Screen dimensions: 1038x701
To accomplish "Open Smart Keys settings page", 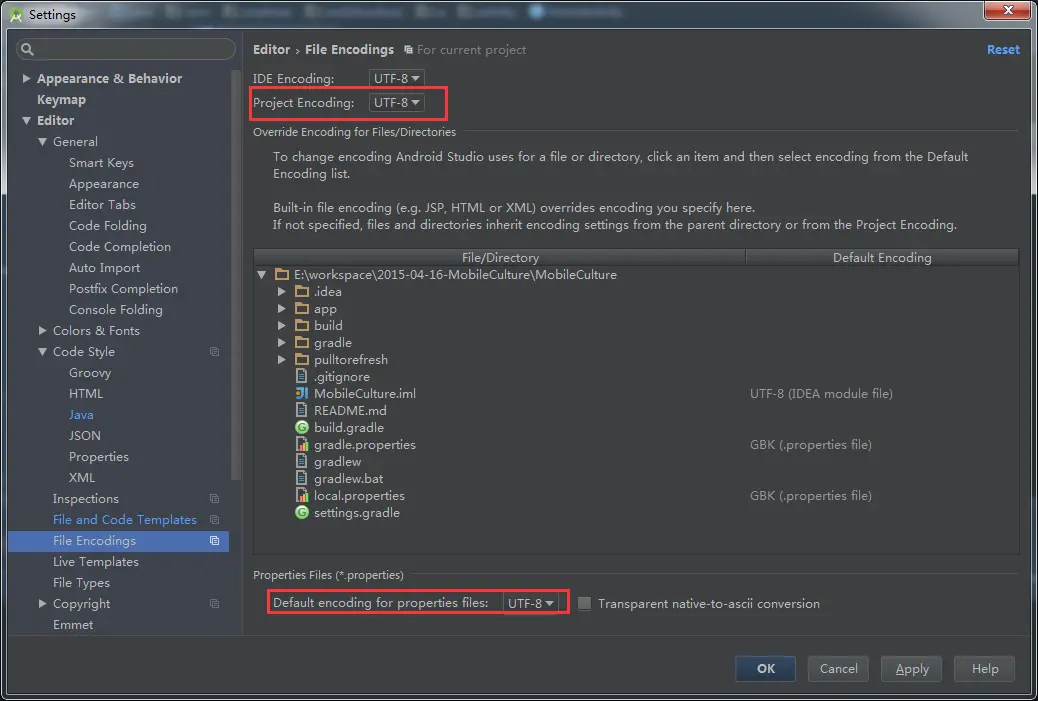I will click(101, 163).
